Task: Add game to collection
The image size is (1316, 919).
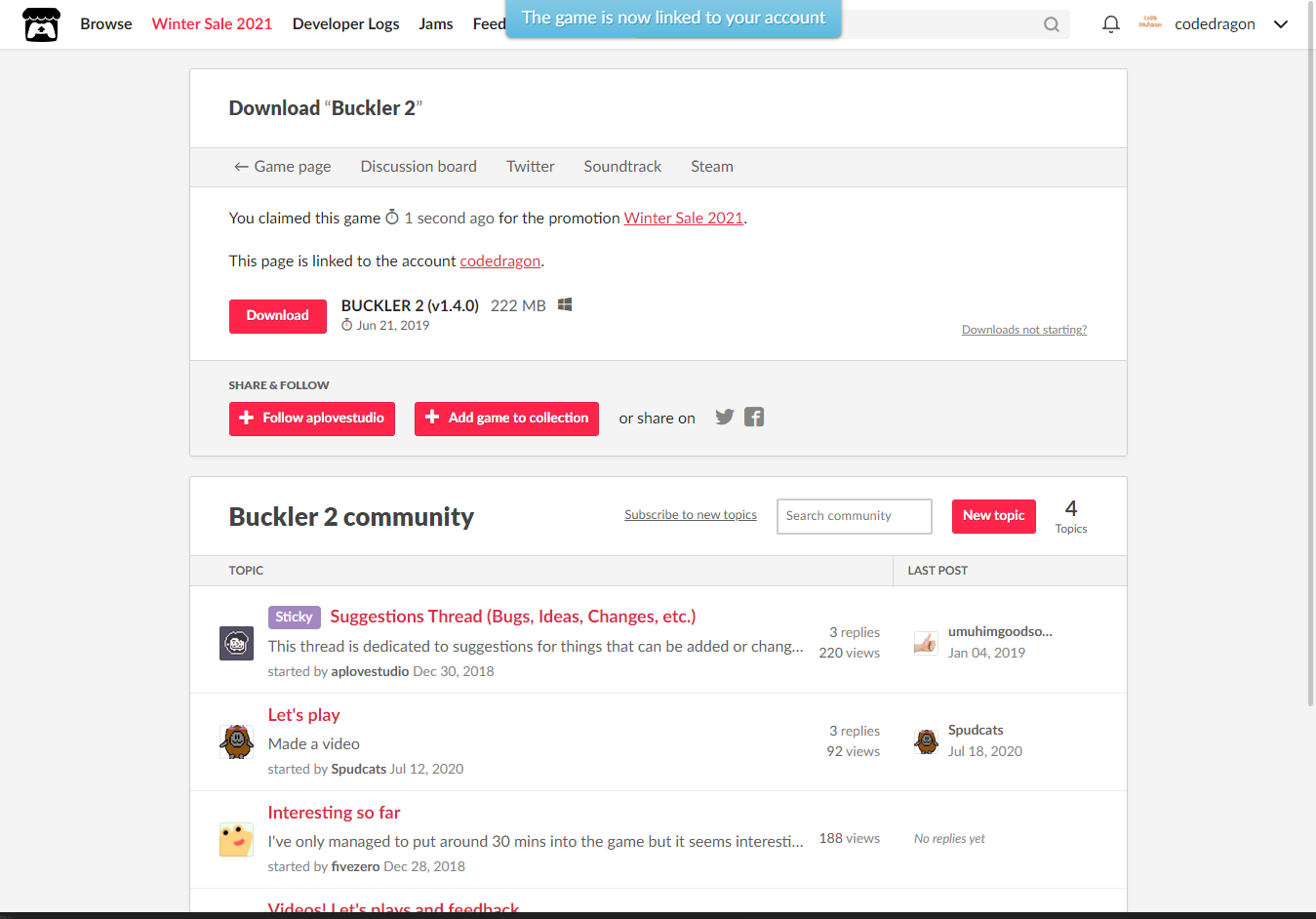Action: (506, 419)
